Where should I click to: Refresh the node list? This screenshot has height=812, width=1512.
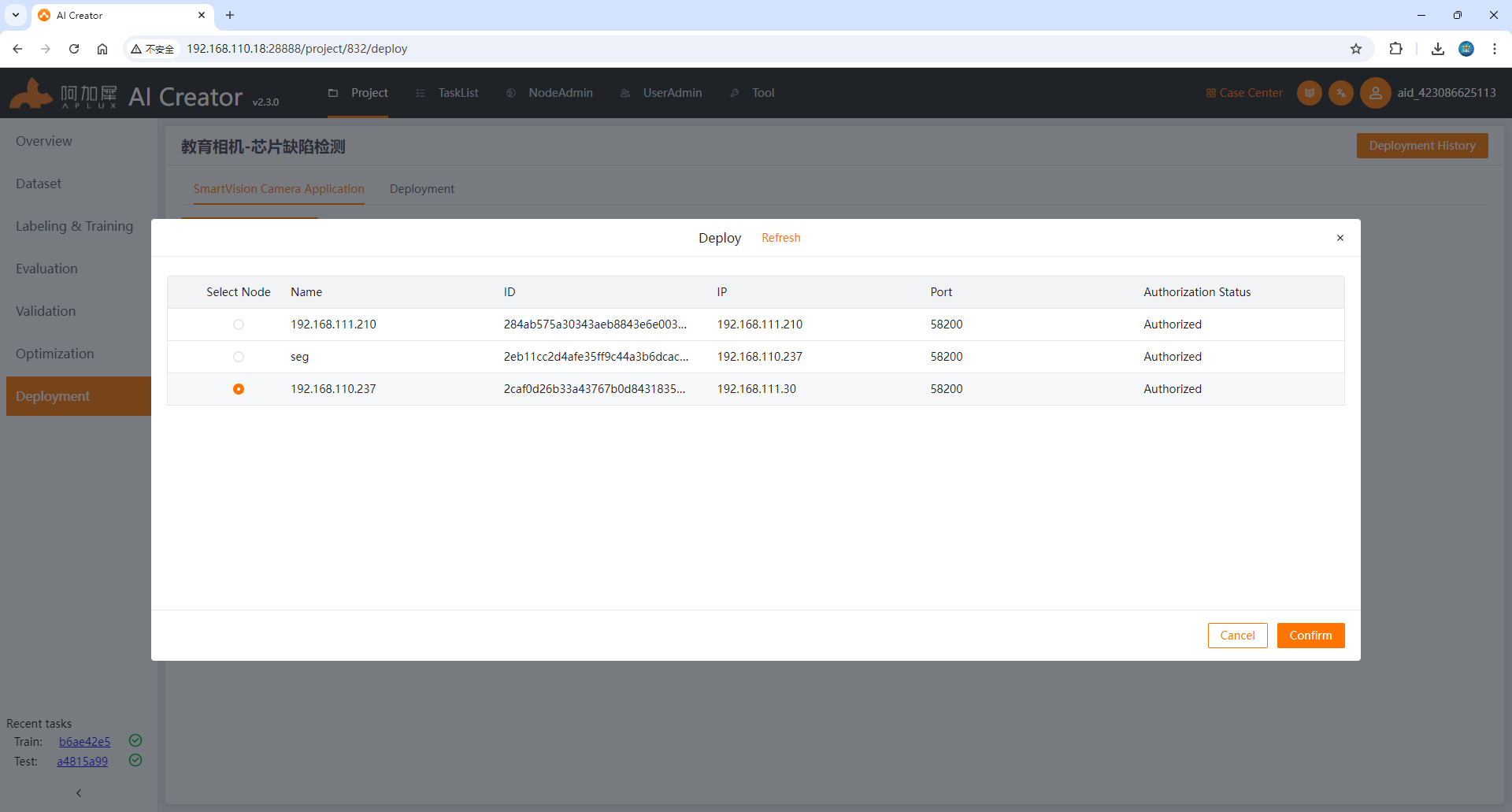point(780,238)
